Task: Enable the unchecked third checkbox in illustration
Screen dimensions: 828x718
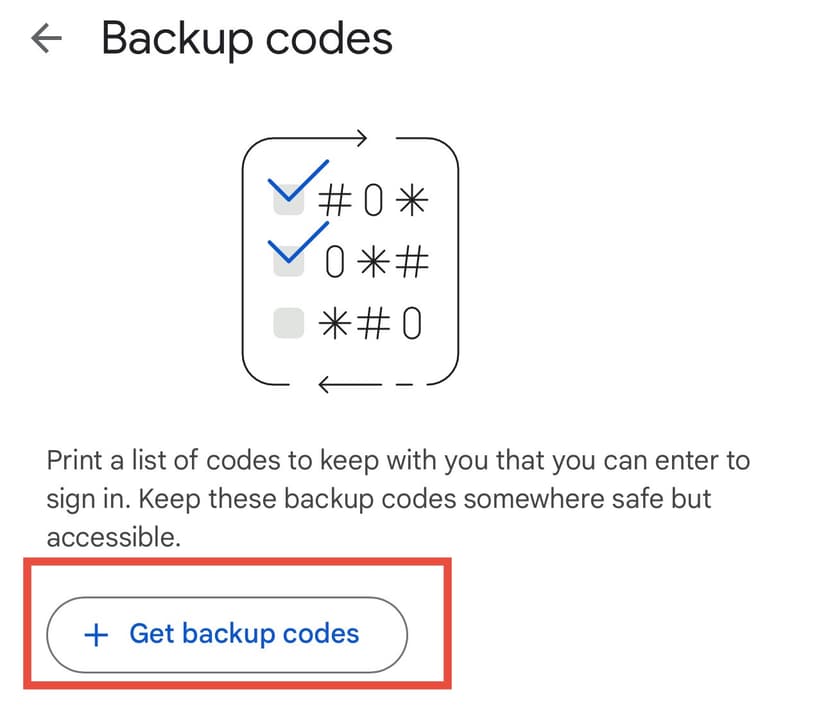Action: [290, 321]
